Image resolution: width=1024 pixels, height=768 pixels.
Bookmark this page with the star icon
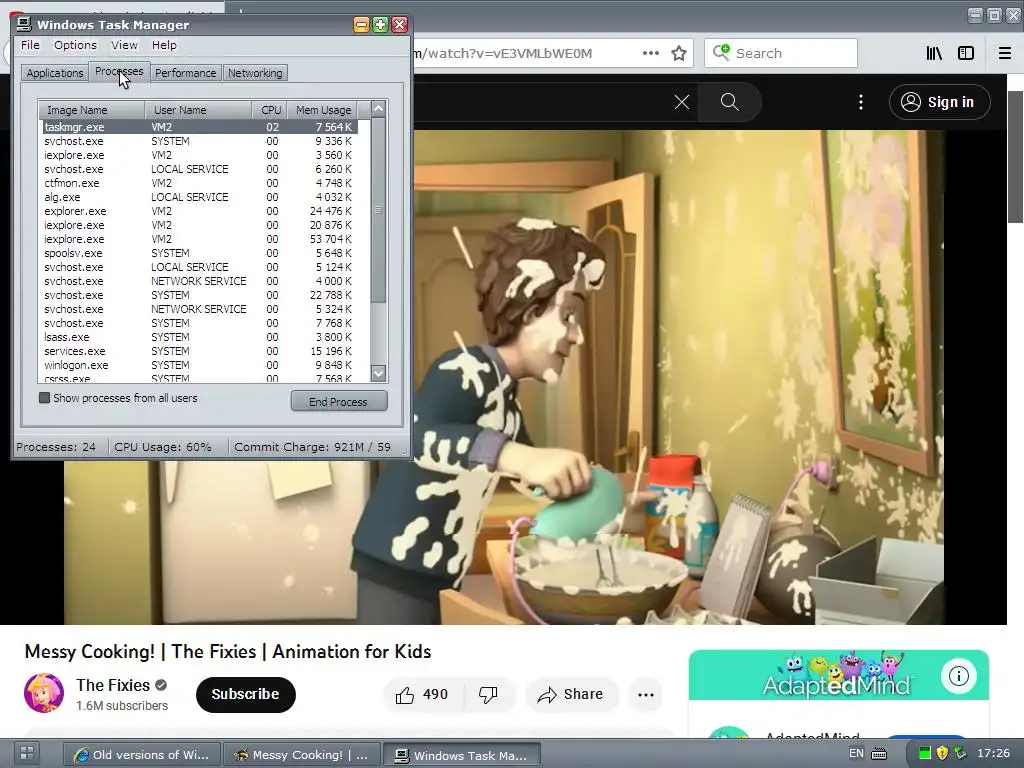tap(679, 53)
